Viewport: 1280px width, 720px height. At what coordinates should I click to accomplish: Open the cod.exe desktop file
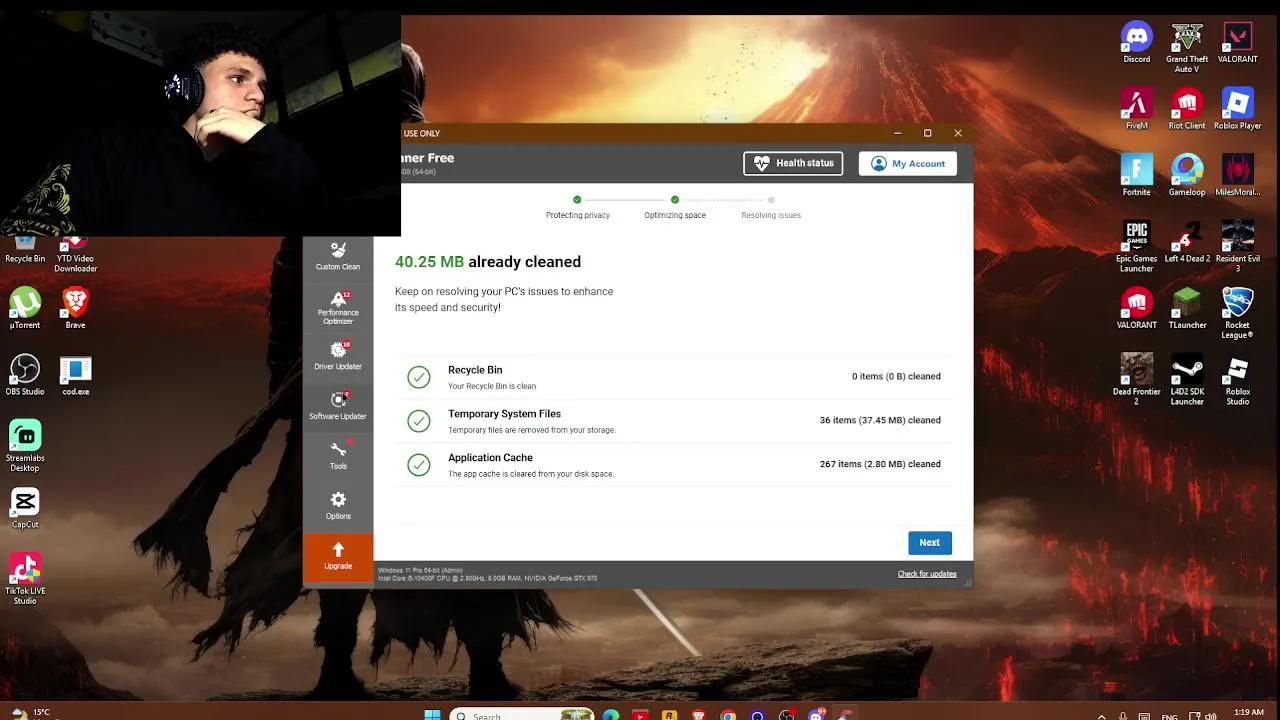pyautogui.click(x=75, y=375)
